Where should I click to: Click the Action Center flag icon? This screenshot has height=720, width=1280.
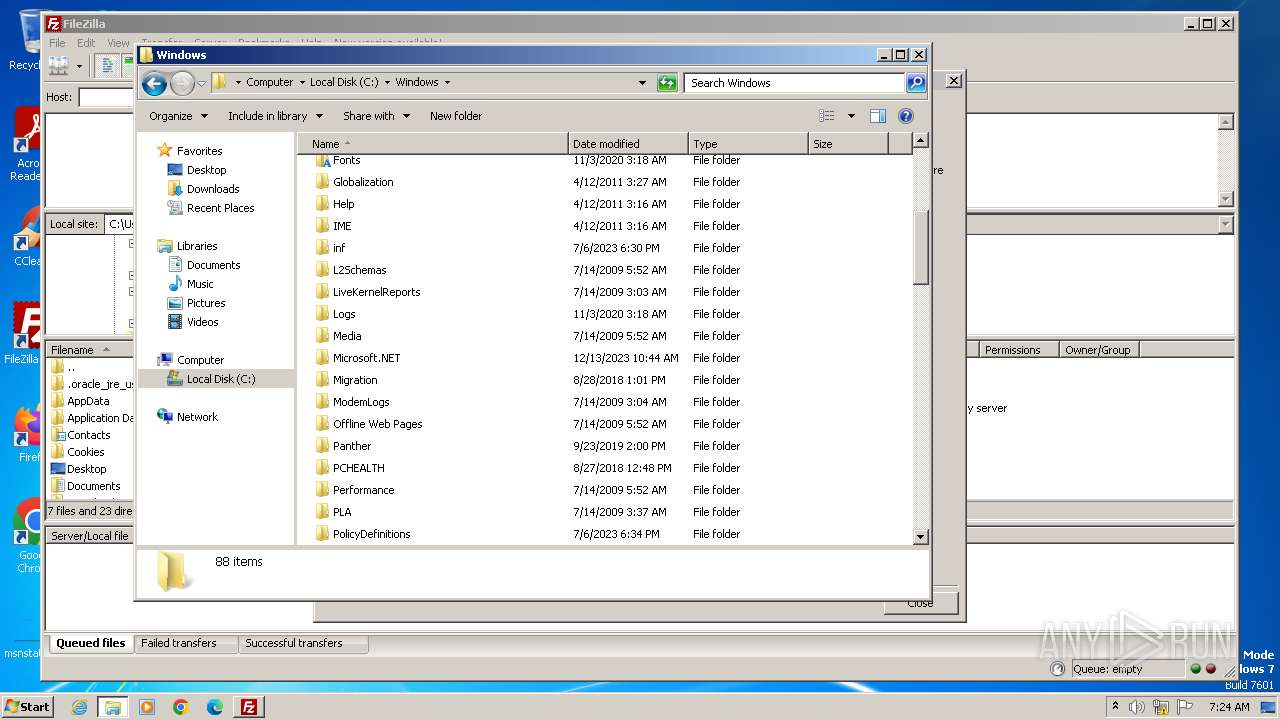tap(1185, 707)
